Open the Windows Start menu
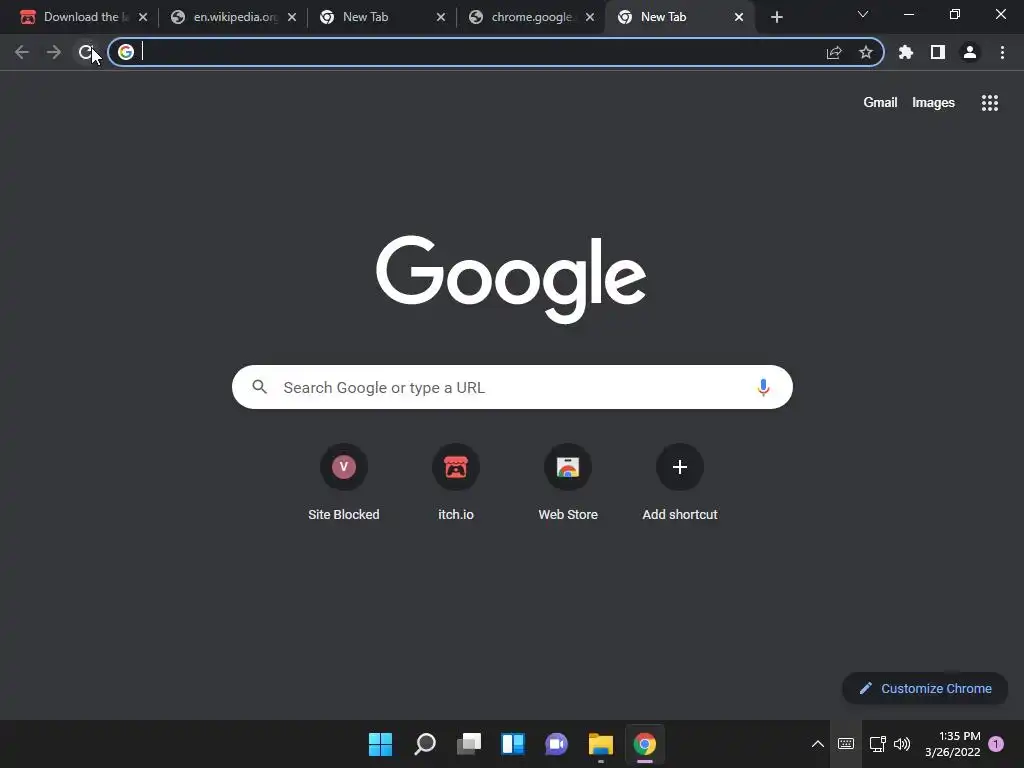The width and height of the screenshot is (1024, 768). pyautogui.click(x=380, y=744)
